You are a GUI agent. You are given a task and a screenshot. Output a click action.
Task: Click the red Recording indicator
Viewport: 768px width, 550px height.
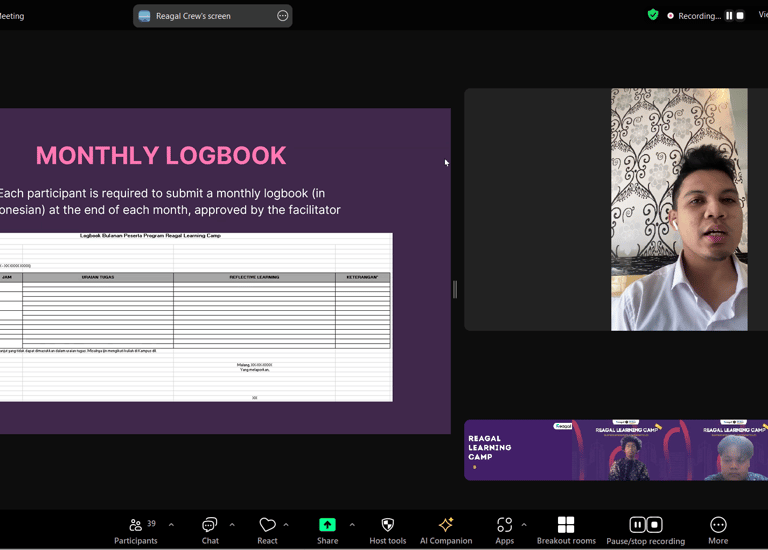671,16
